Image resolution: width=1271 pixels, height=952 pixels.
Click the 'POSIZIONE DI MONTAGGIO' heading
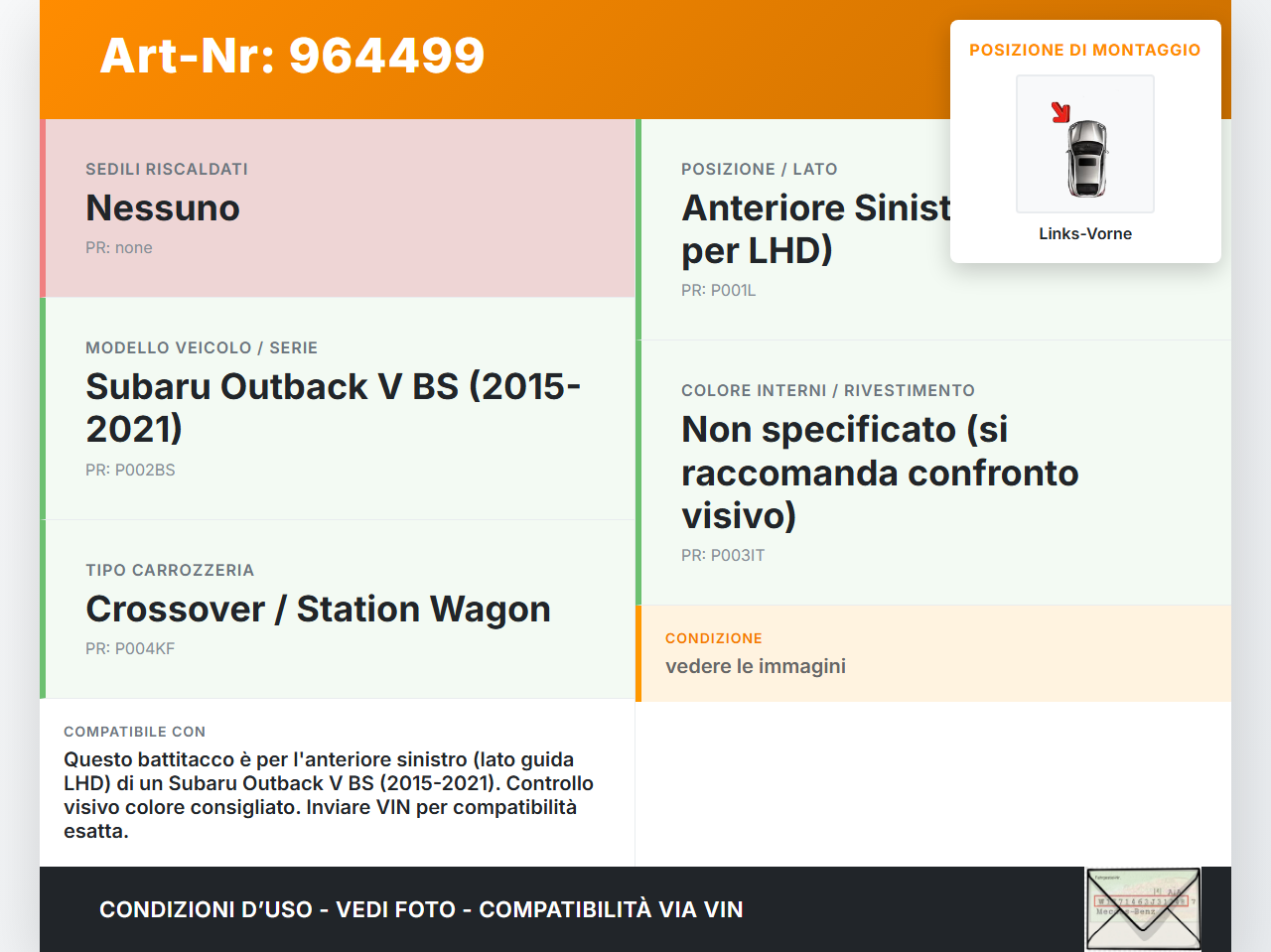[1085, 50]
